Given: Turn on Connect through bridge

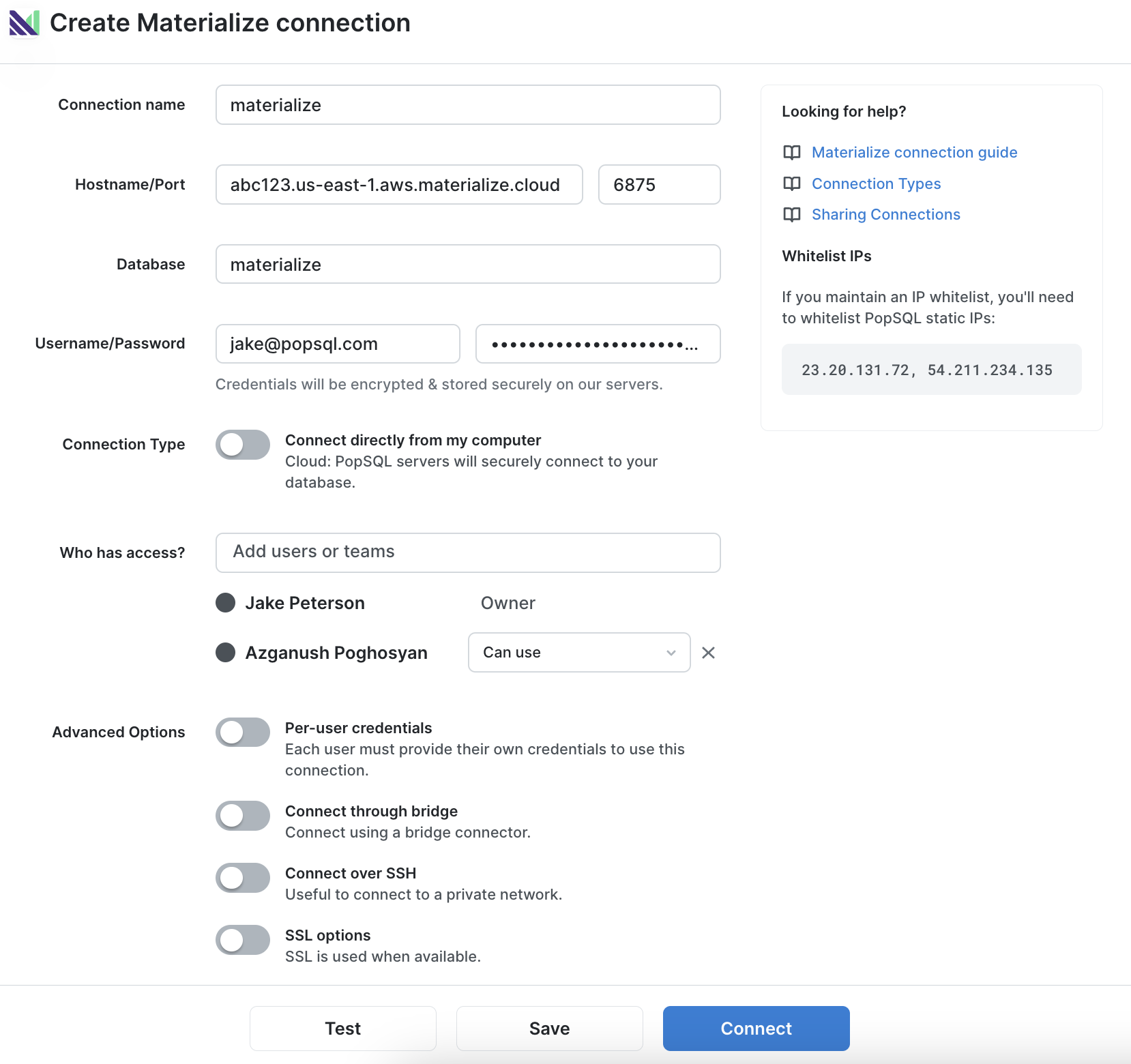Looking at the screenshot, I should [243, 816].
